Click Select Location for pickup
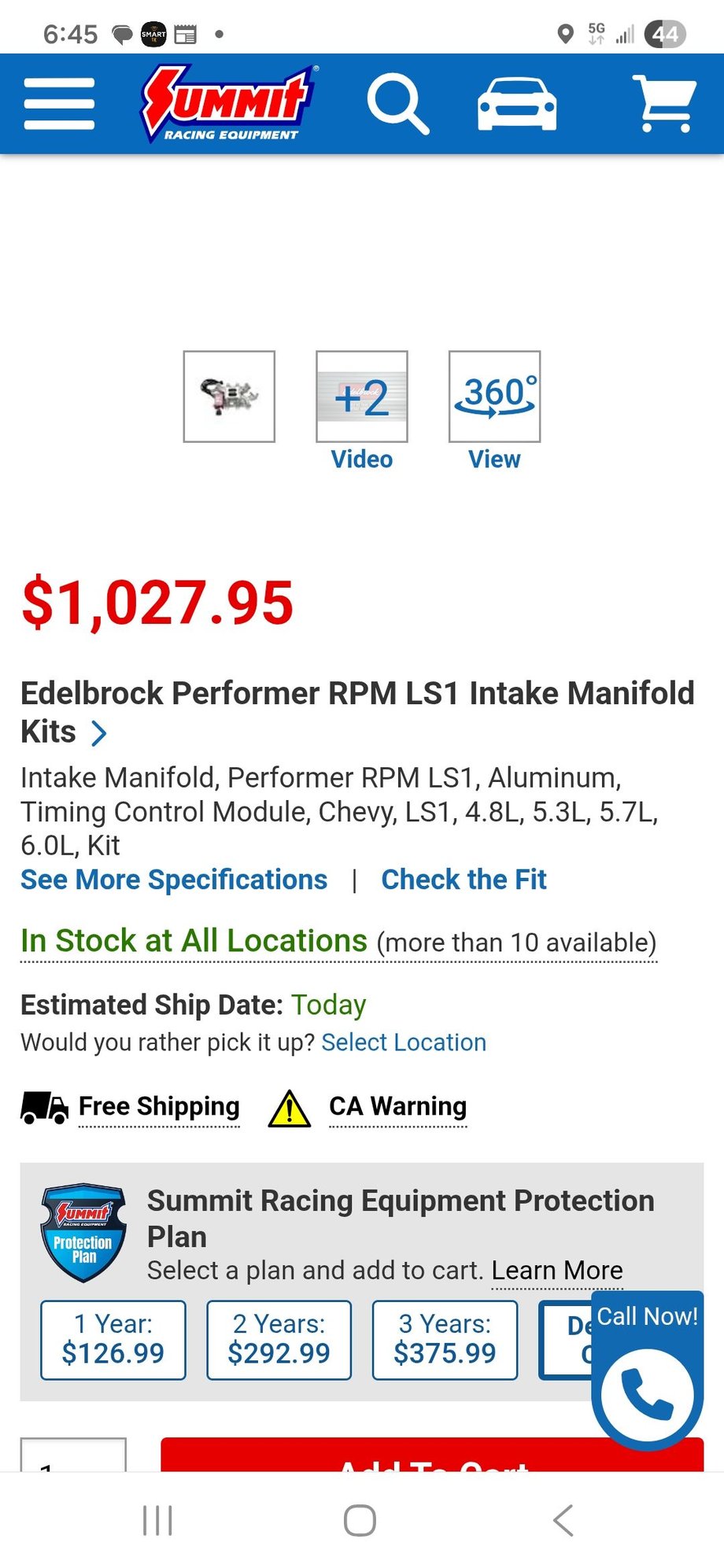Screen dimensions: 724x1568 point(404,1042)
